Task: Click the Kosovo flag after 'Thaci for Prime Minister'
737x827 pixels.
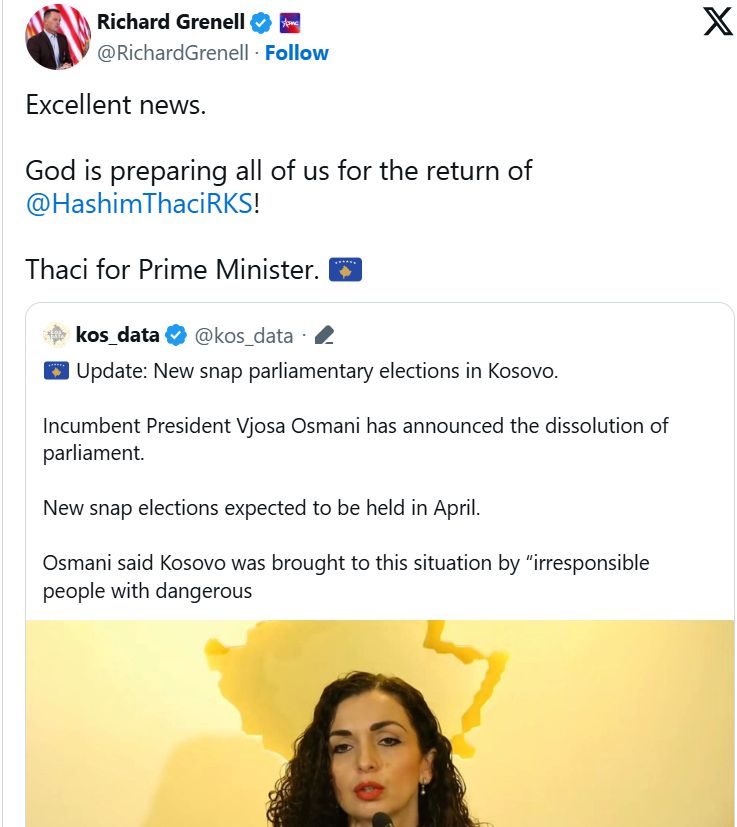Action: coord(345,270)
